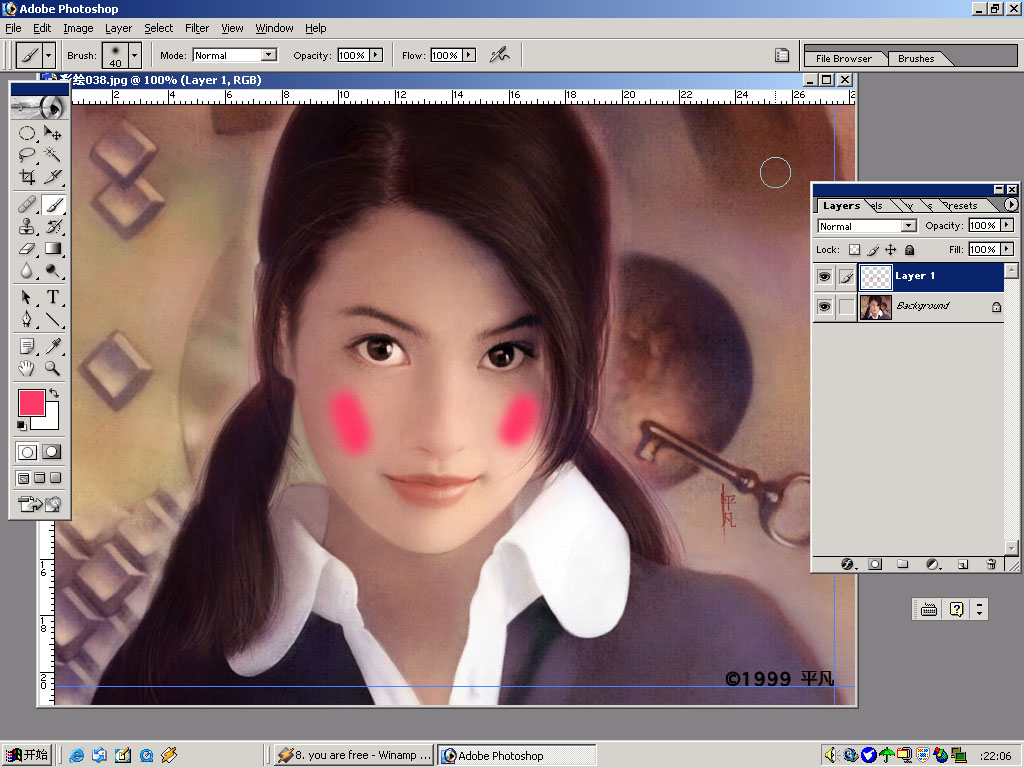Hide the Background layer eye icon
The image size is (1024, 768).
(825, 306)
